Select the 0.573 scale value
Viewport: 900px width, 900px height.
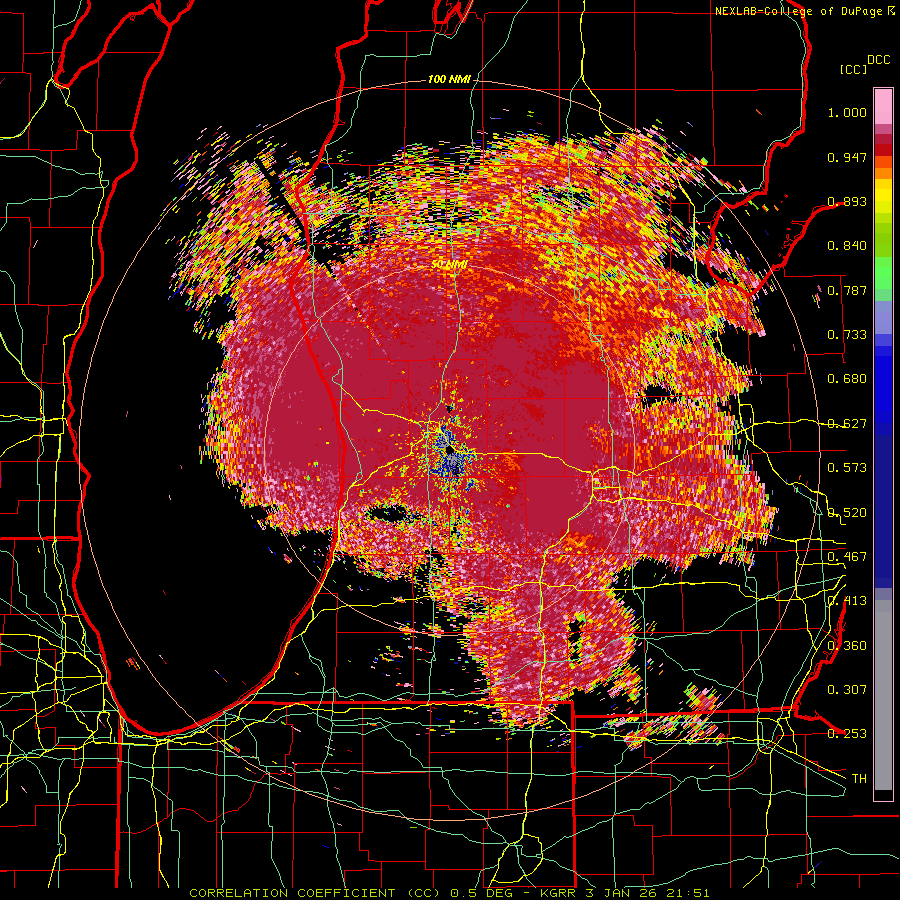847,468
